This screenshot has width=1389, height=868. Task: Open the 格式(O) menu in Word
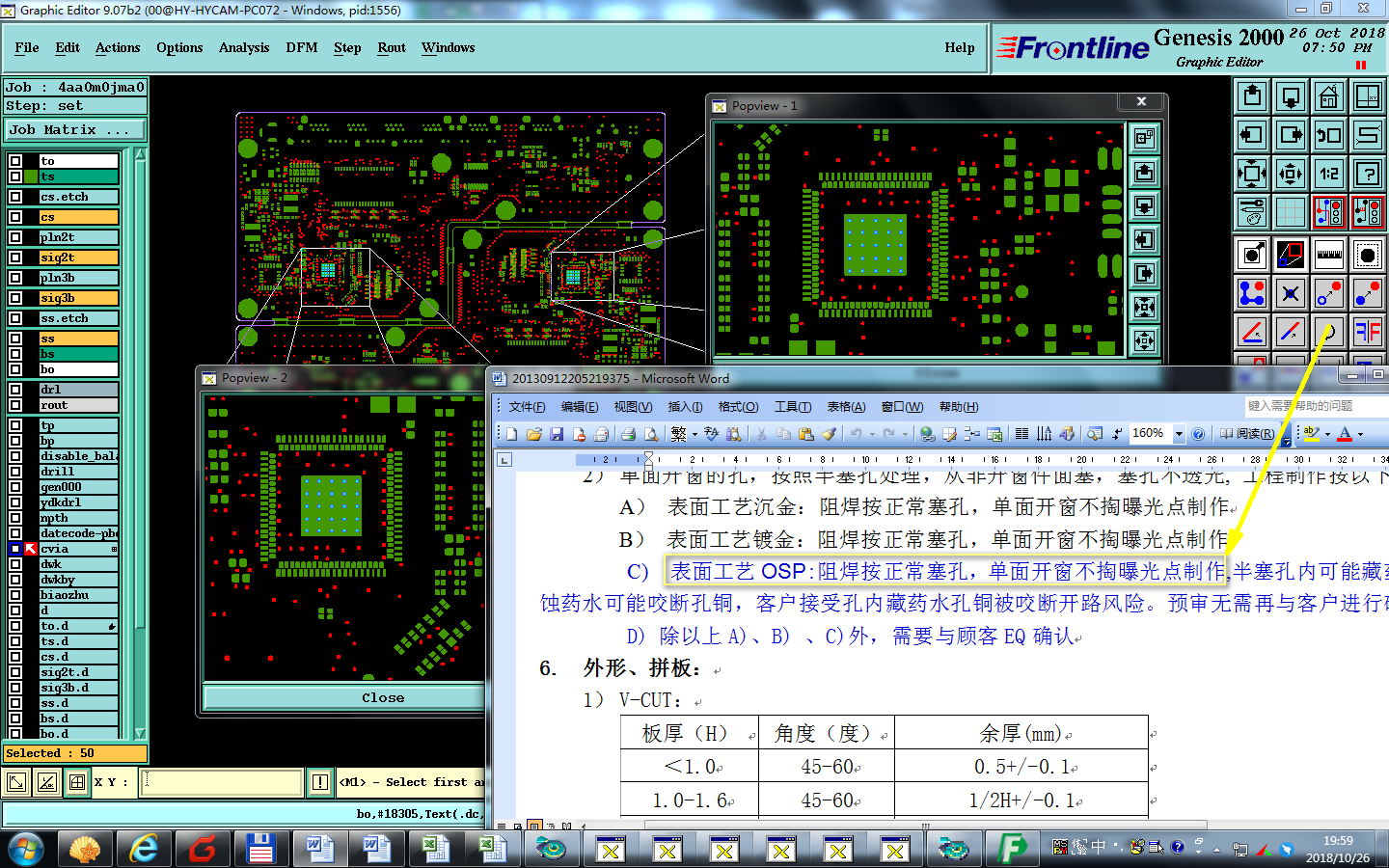click(x=738, y=407)
